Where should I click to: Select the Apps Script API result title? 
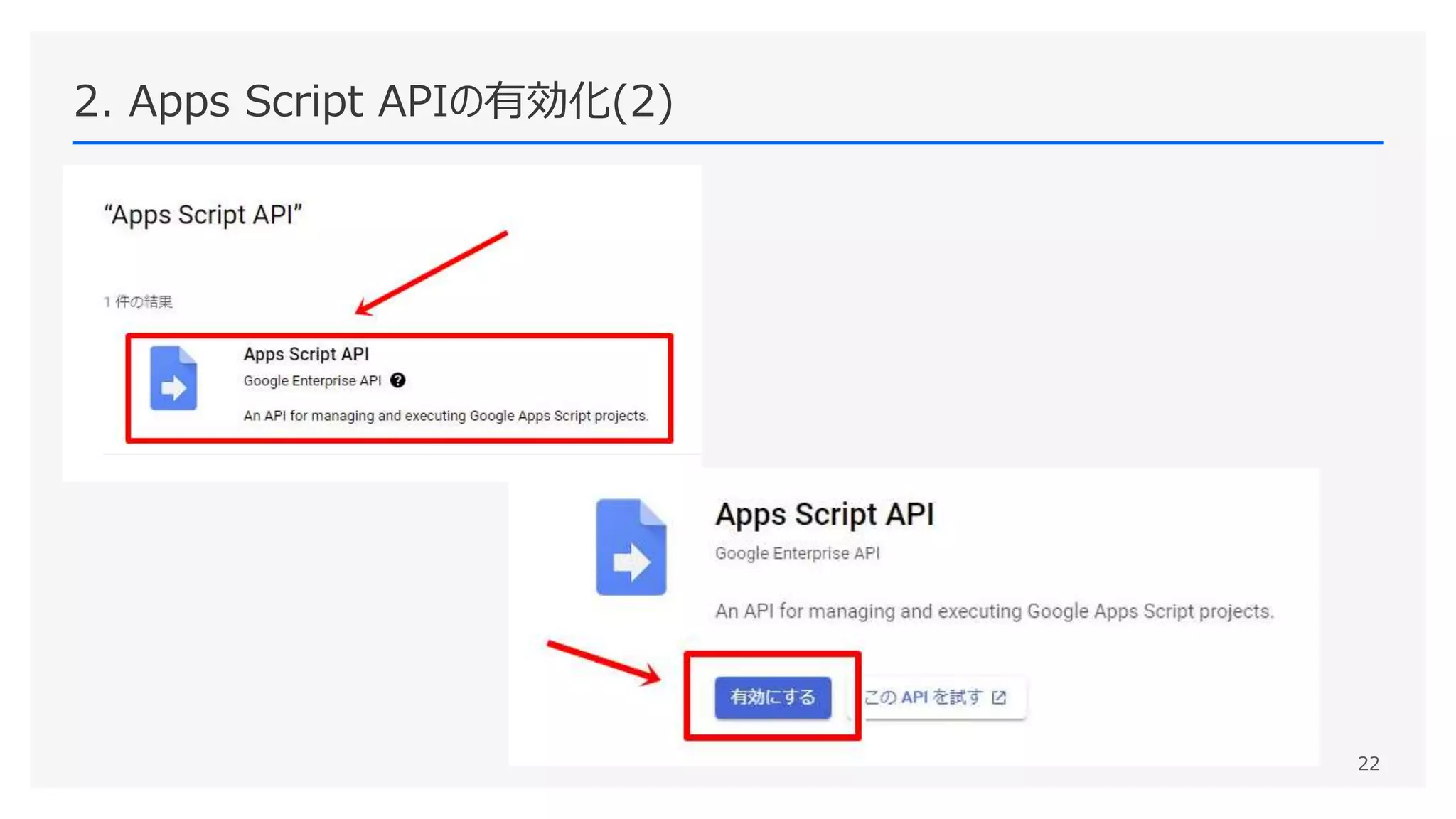point(306,354)
